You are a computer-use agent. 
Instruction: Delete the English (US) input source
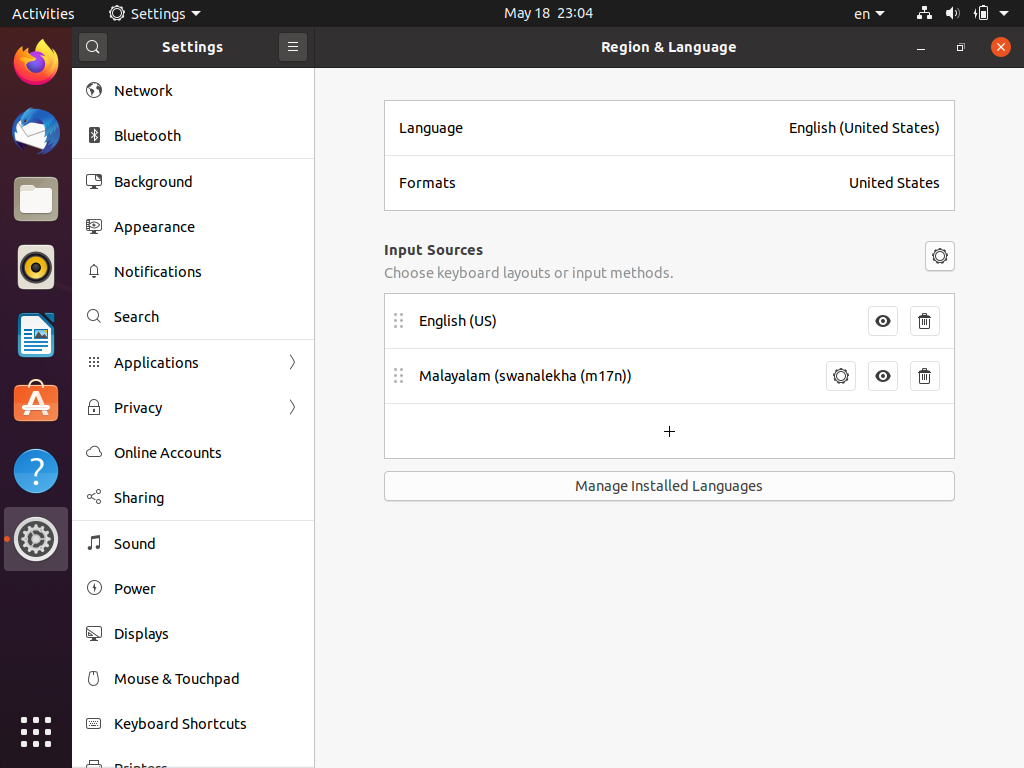[924, 321]
